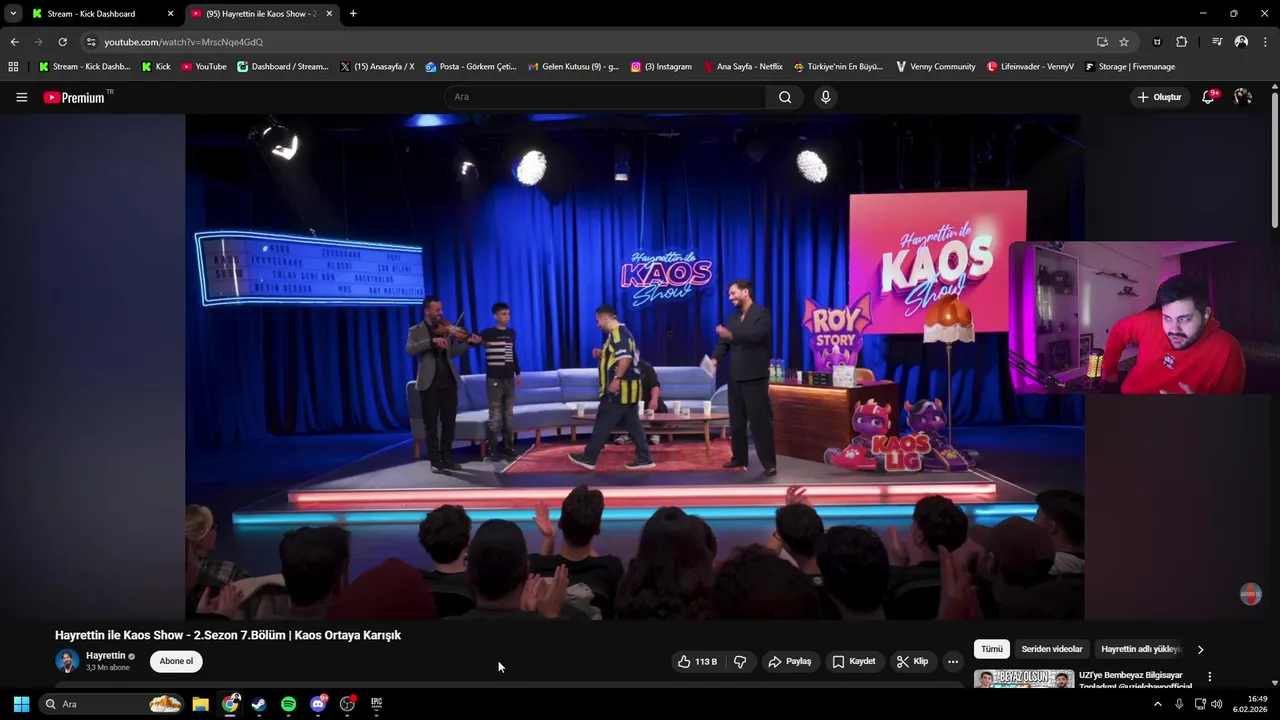Screen dimensions: 1280x720
Task: Open Steam from the taskbar
Action: [259, 704]
